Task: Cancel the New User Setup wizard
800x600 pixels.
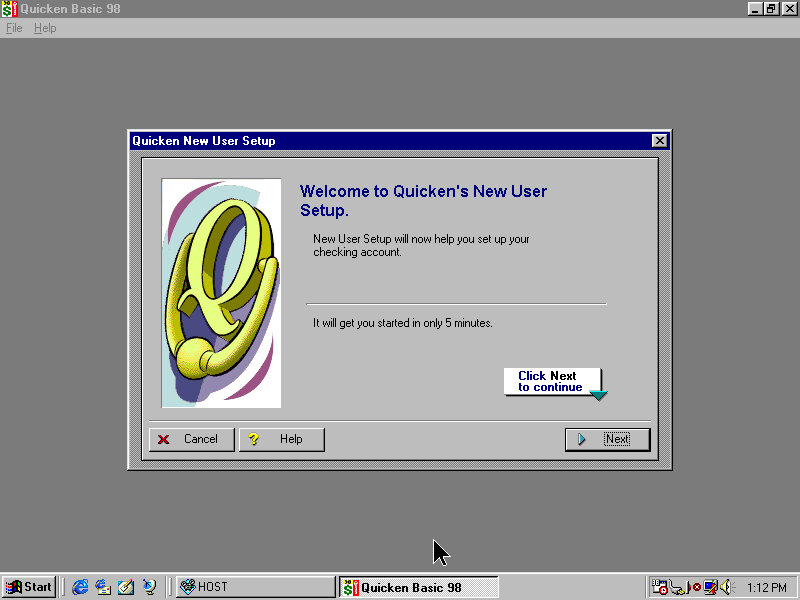Action: click(191, 439)
